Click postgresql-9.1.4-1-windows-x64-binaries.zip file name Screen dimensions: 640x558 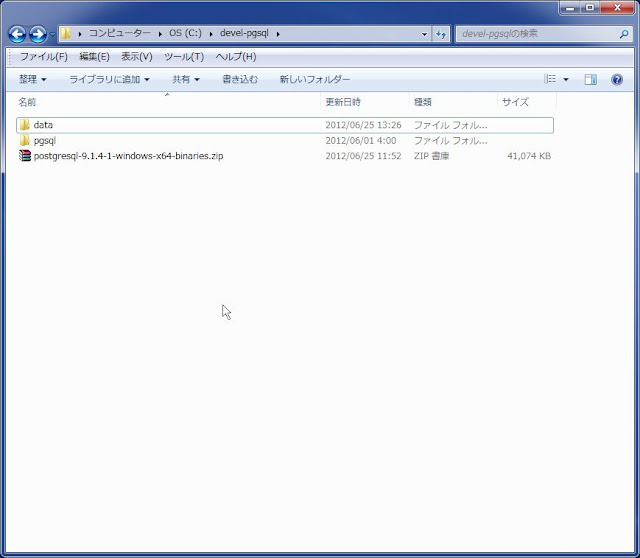[128, 156]
